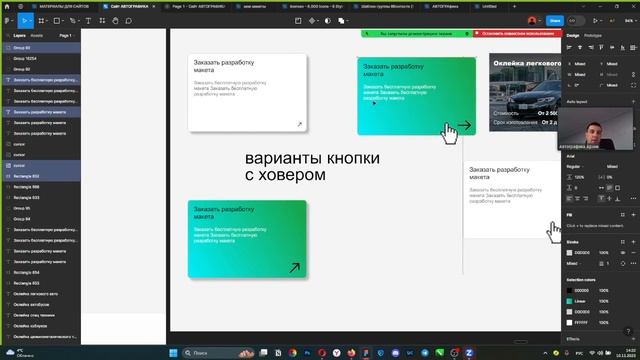Screen dimensions: 640x360
Task: Remove the stroke with minus icon
Action: click(x=633, y=253)
